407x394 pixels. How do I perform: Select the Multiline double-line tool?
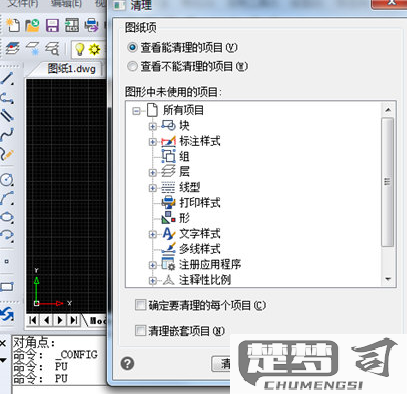click(7, 115)
